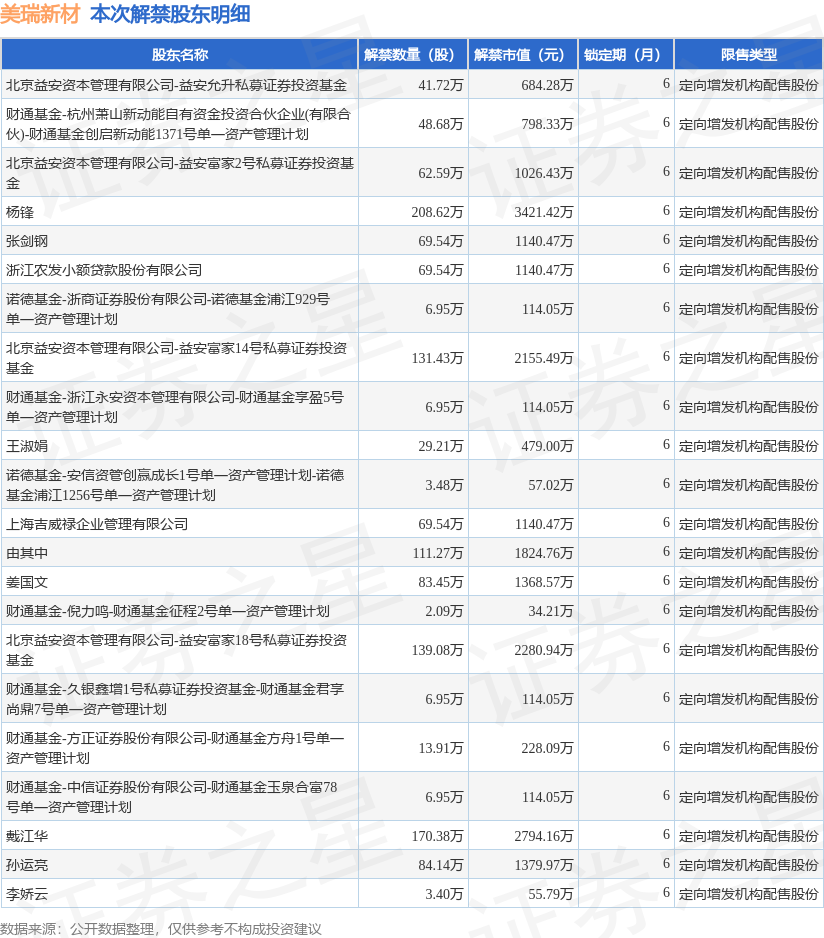The width and height of the screenshot is (824, 938).
Task: Click shareholder name 李娇云
Action: (26, 894)
